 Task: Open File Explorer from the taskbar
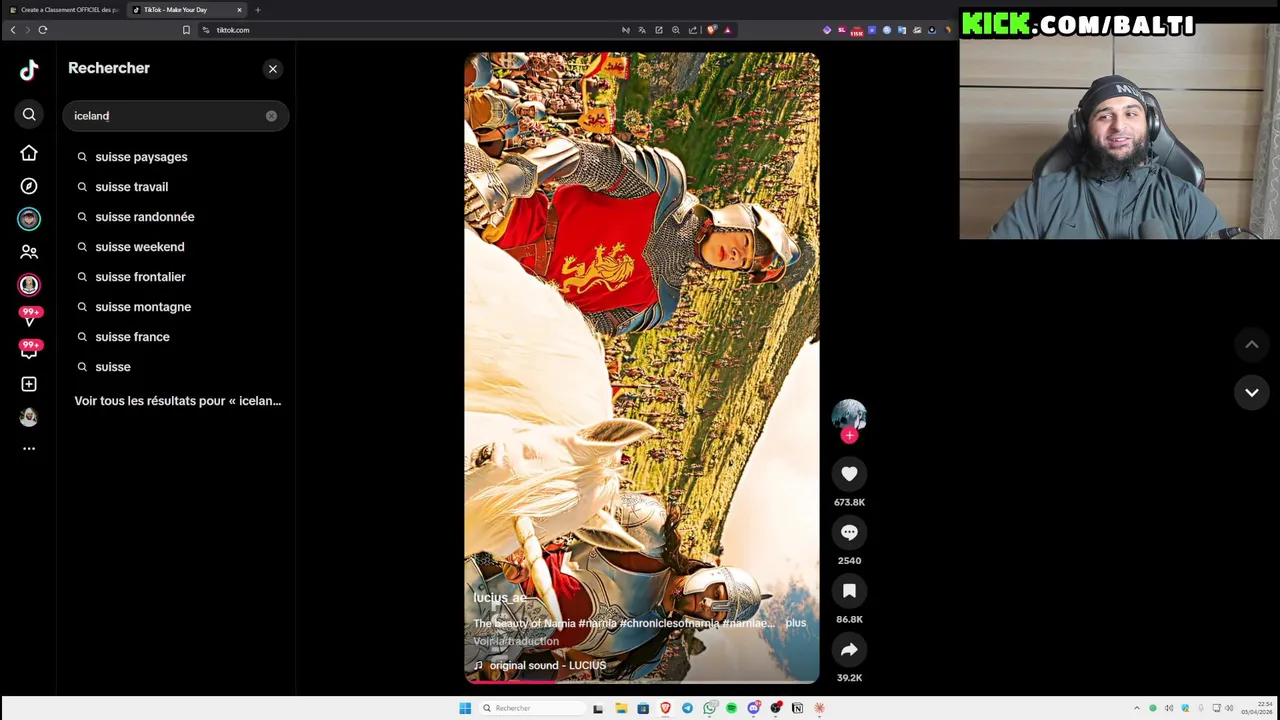tap(621, 708)
